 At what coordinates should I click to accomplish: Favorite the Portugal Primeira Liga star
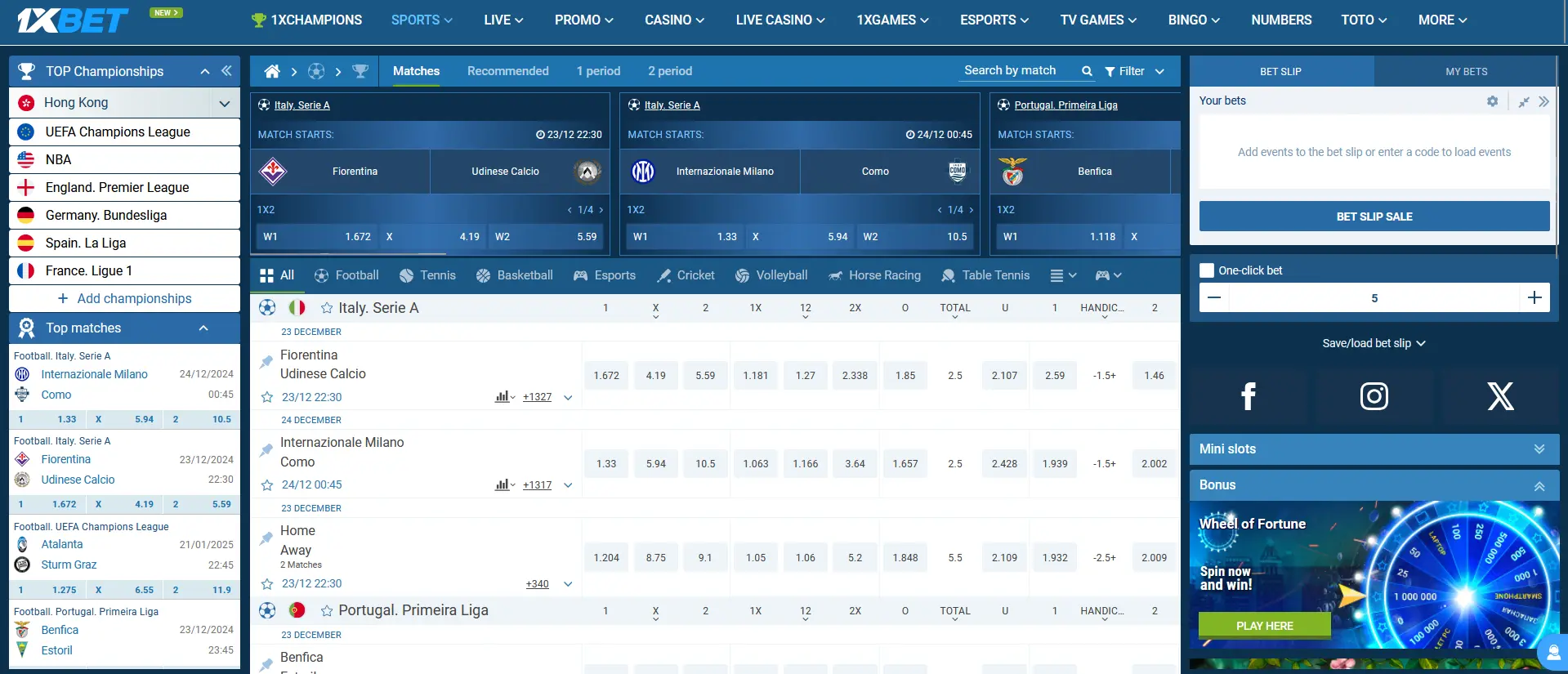click(x=327, y=610)
